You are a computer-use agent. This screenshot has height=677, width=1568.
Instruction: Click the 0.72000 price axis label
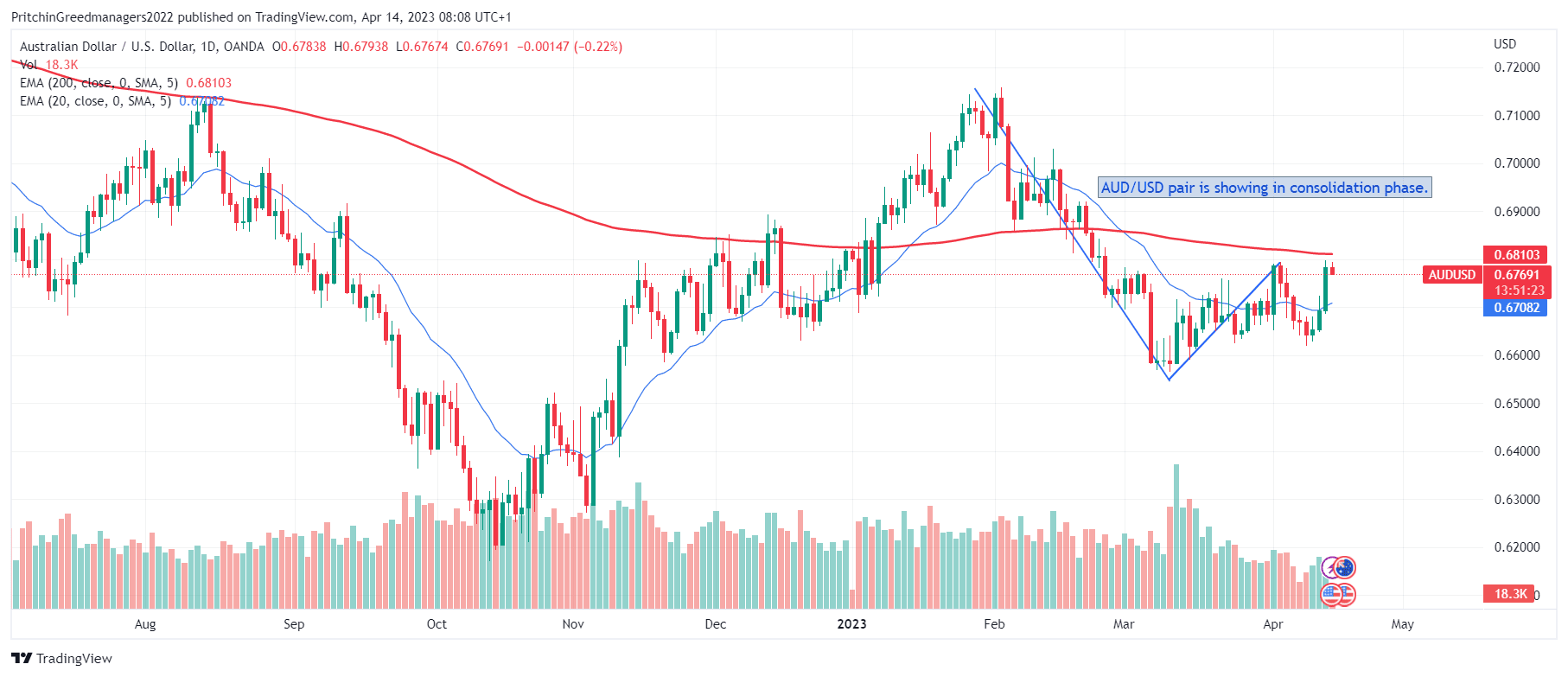tap(1517, 67)
